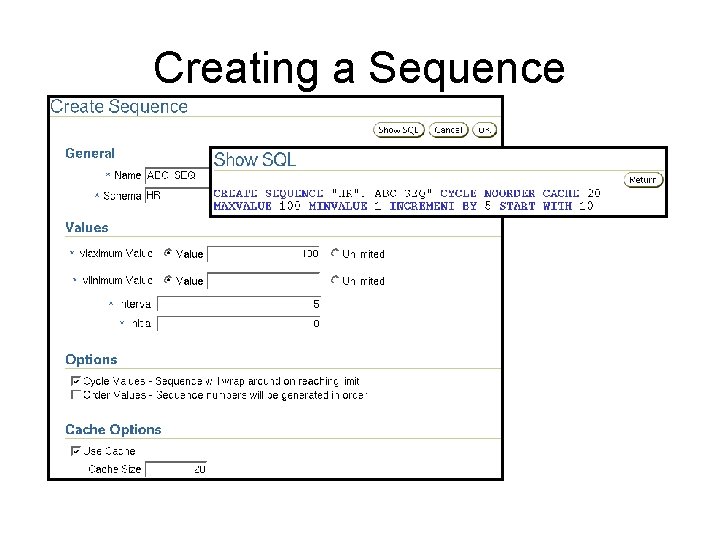Click the Cancel button

click(448, 130)
